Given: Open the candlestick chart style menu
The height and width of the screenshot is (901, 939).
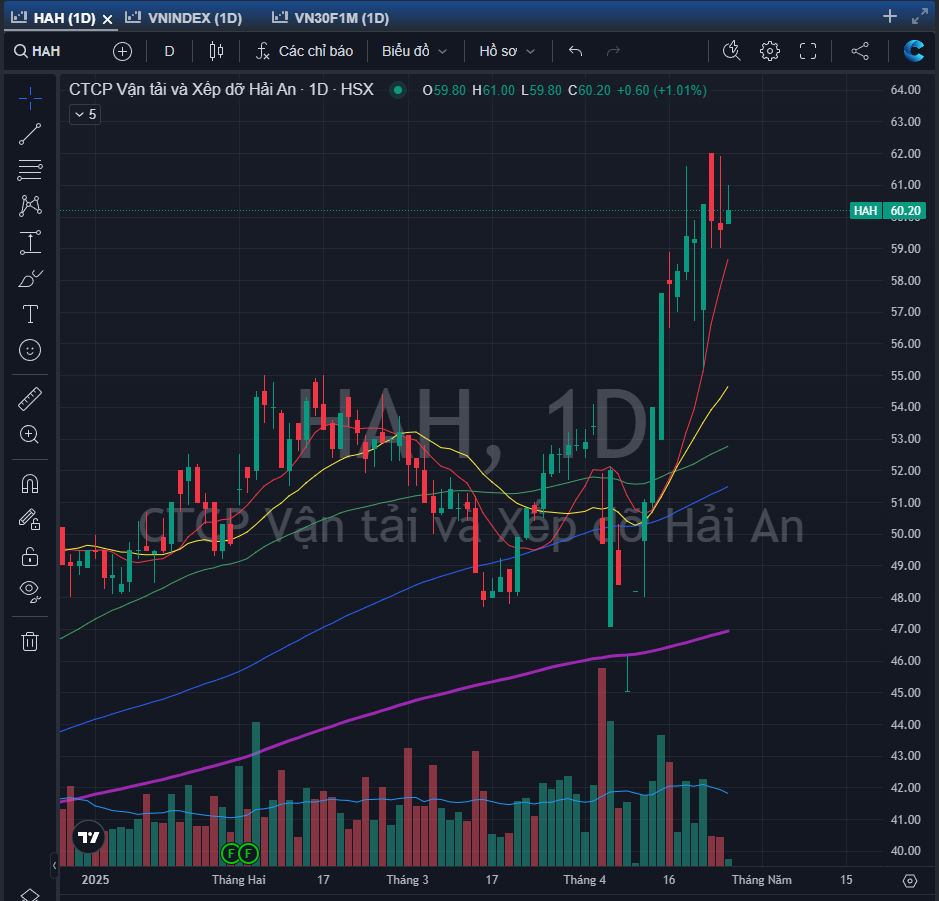Looking at the screenshot, I should click(216, 51).
